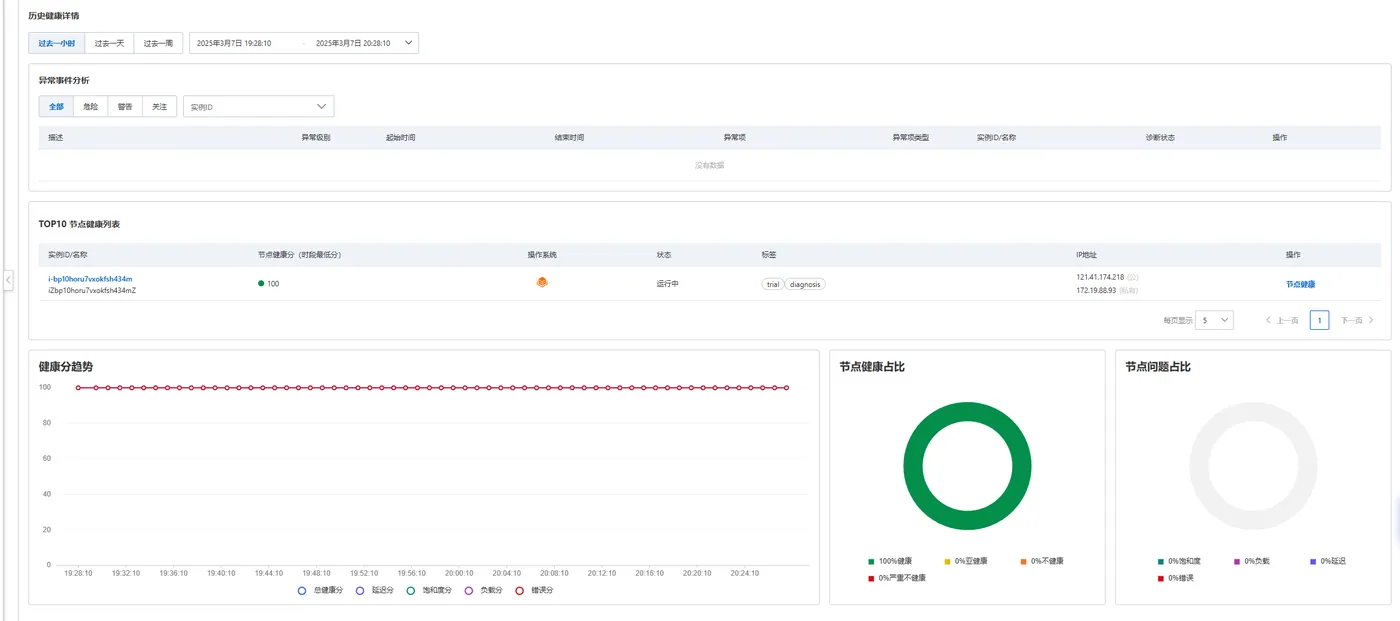Filter abnormal events by 关注
The image size is (1400, 621).
(x=159, y=106)
